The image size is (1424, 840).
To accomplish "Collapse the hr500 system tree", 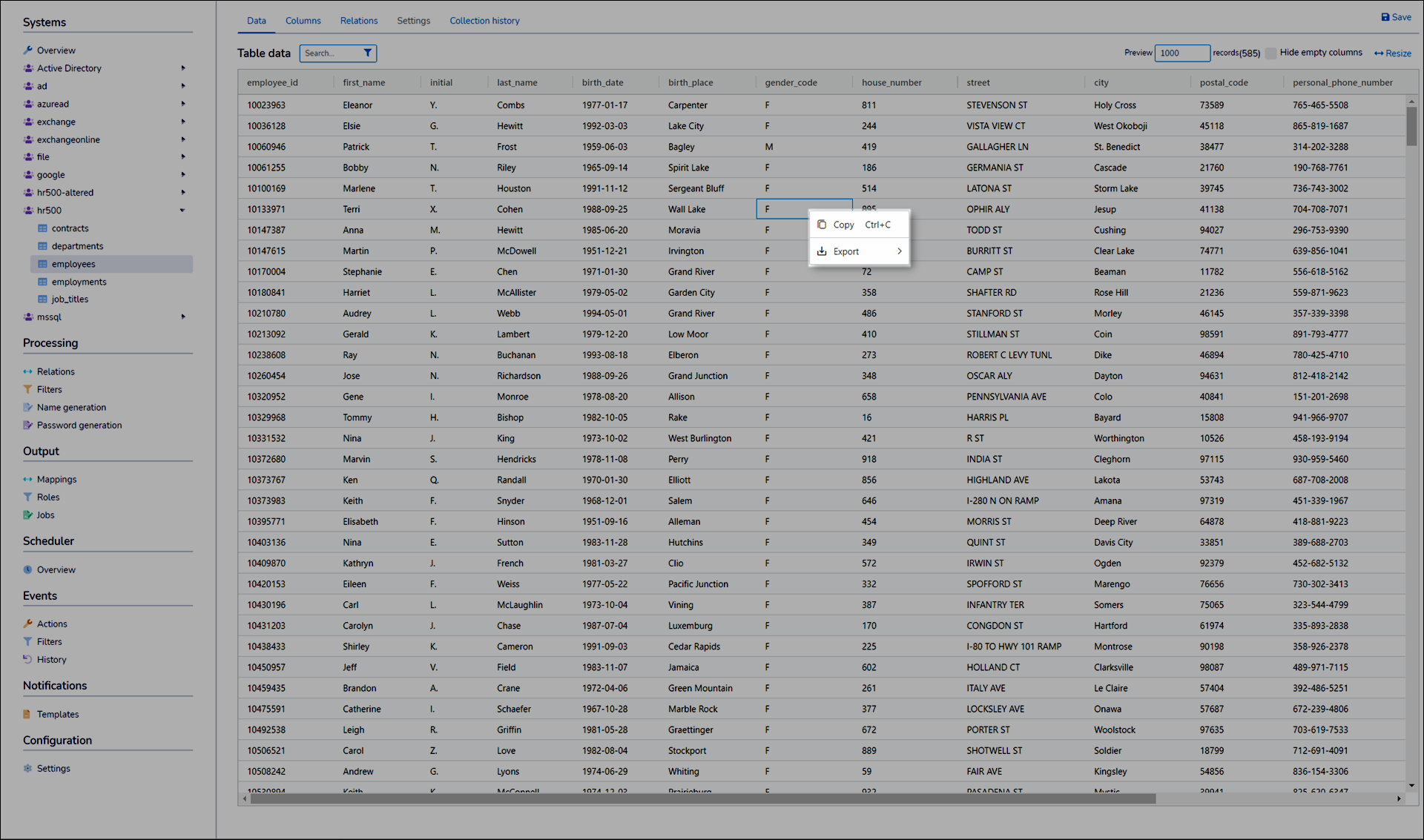I will click(182, 211).
